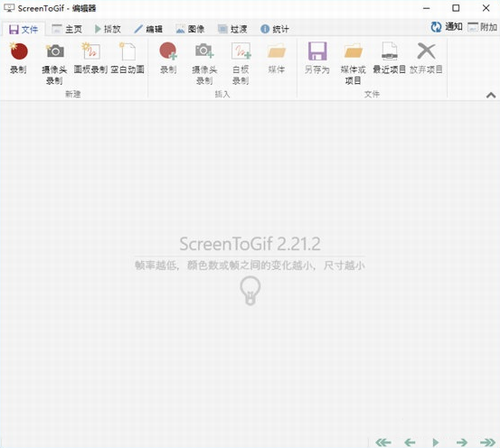
Task: Switch to the 主页 (Home) tab
Action: tap(67, 29)
